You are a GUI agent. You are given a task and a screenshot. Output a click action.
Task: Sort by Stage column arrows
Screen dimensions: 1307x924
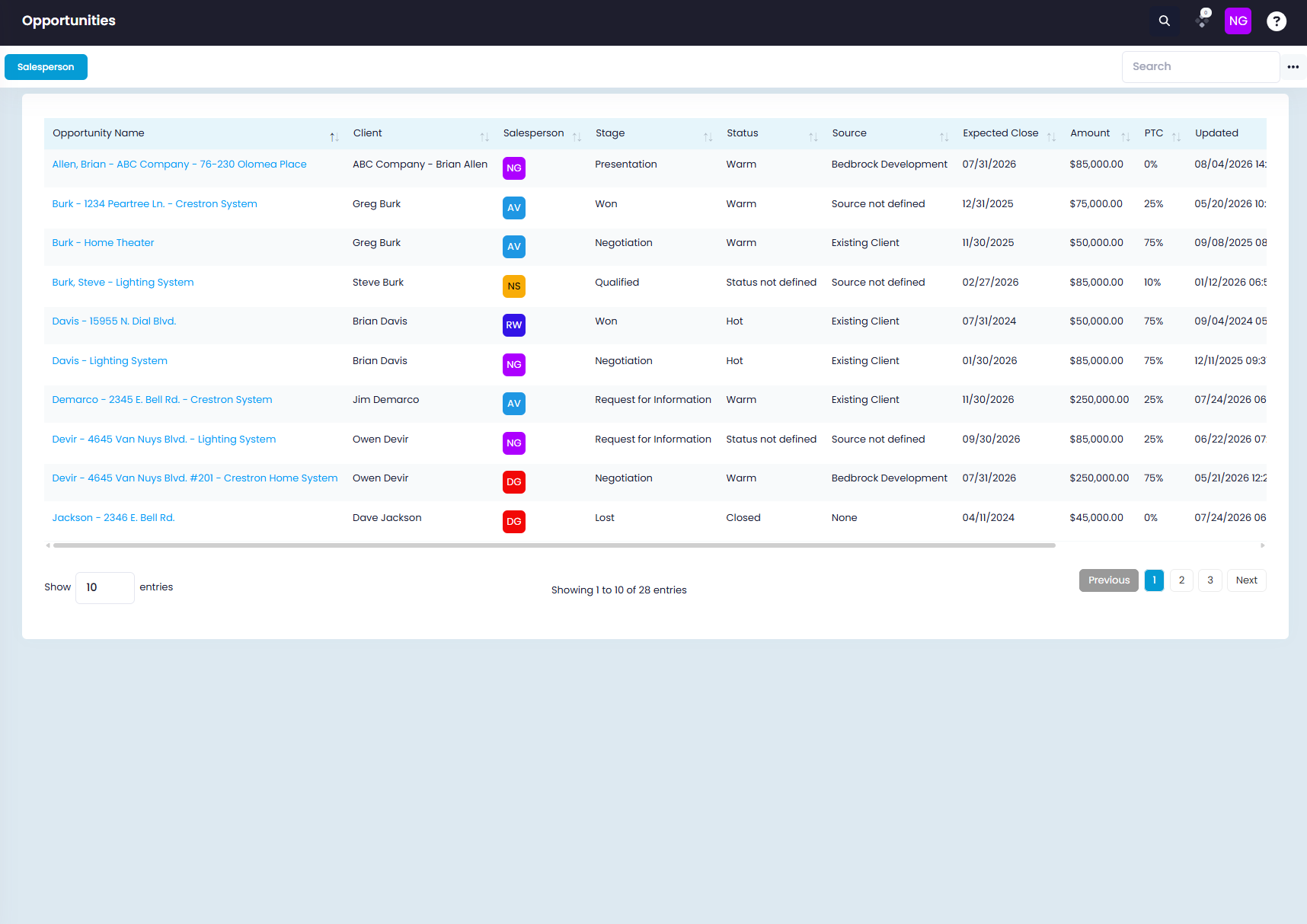708,137
